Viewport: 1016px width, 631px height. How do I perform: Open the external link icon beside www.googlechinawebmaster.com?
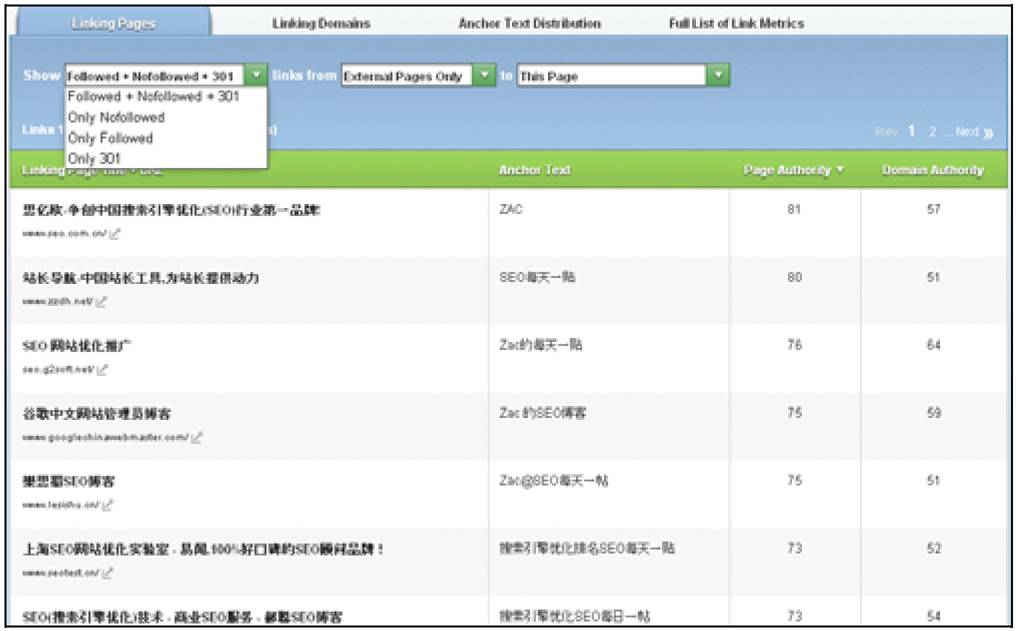[196, 438]
